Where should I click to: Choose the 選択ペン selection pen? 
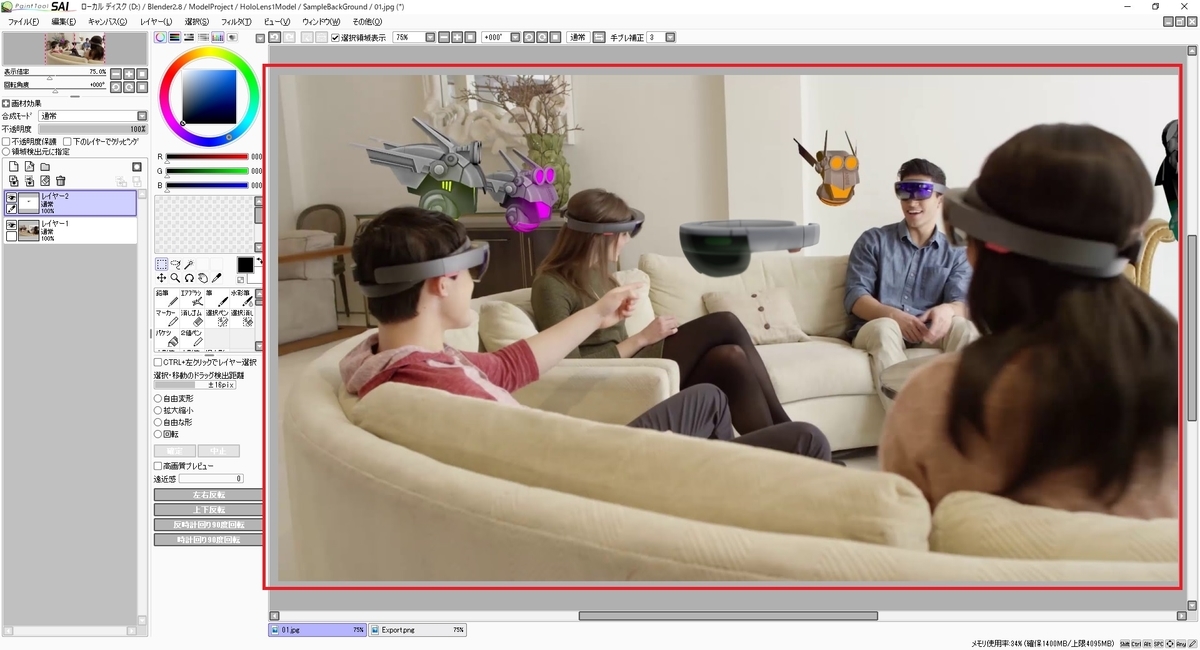(217, 318)
